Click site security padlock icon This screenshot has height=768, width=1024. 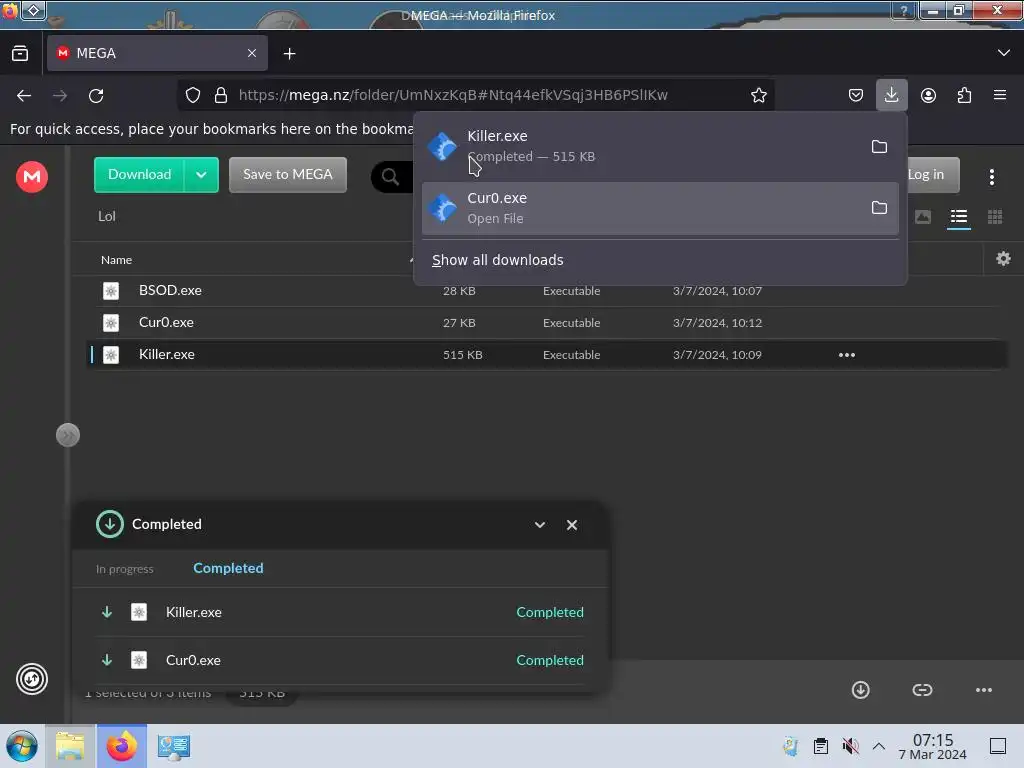tap(221, 95)
